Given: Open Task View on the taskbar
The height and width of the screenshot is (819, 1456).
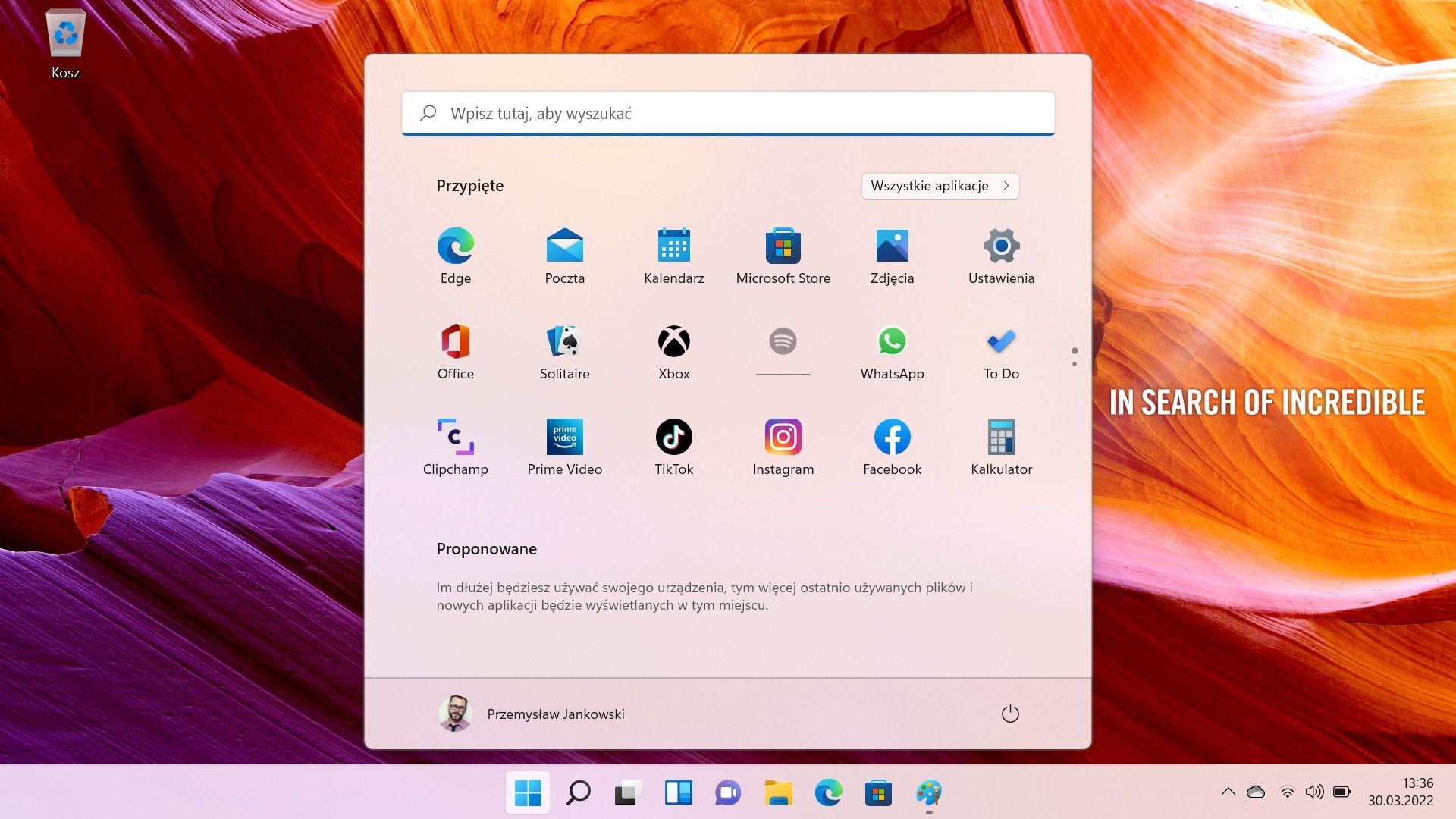Looking at the screenshot, I should click(628, 793).
